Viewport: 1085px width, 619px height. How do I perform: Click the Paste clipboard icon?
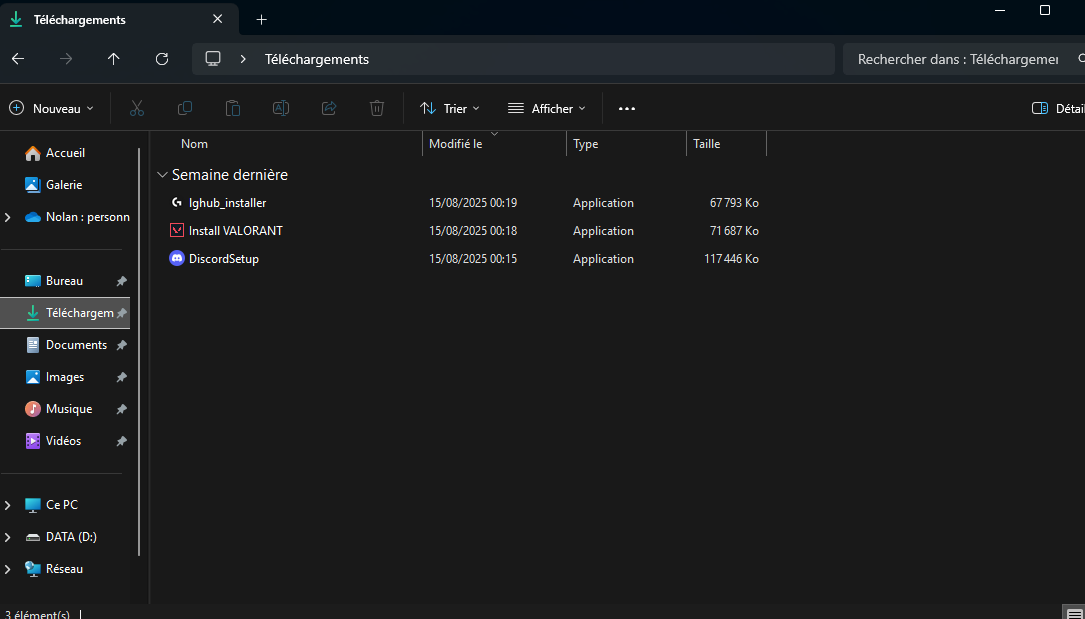(233, 109)
